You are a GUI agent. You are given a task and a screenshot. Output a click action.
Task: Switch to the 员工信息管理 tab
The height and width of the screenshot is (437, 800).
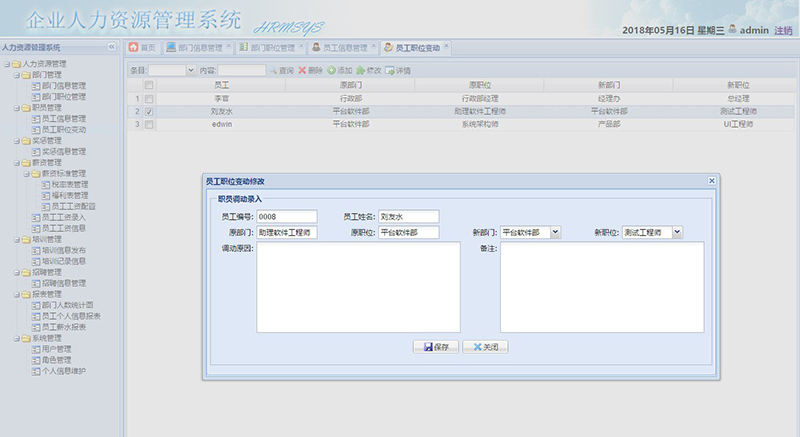[338, 47]
